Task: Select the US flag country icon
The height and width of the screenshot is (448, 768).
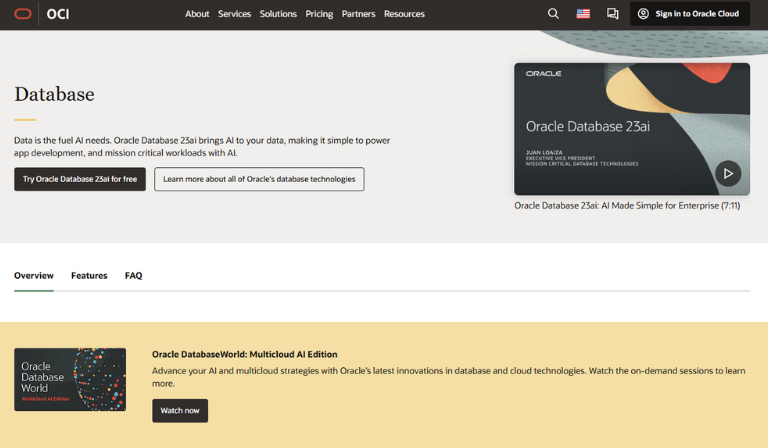Action: (x=583, y=14)
